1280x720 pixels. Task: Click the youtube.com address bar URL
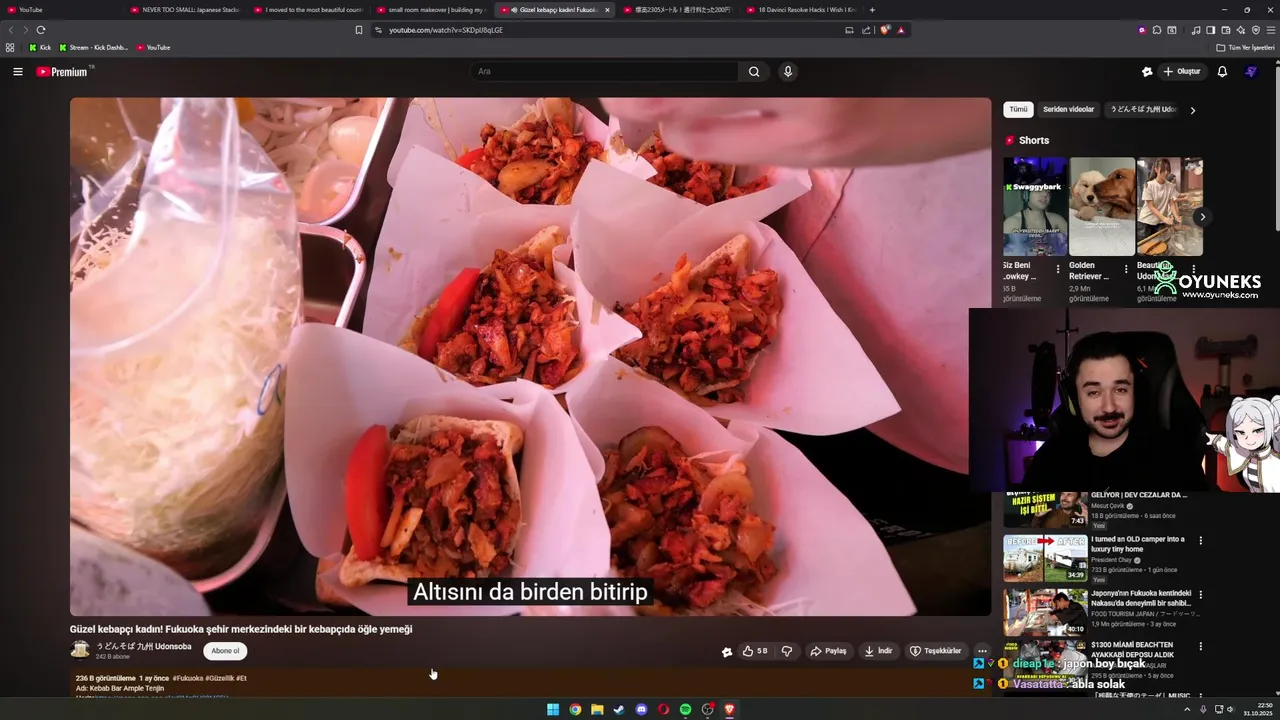tap(446, 30)
